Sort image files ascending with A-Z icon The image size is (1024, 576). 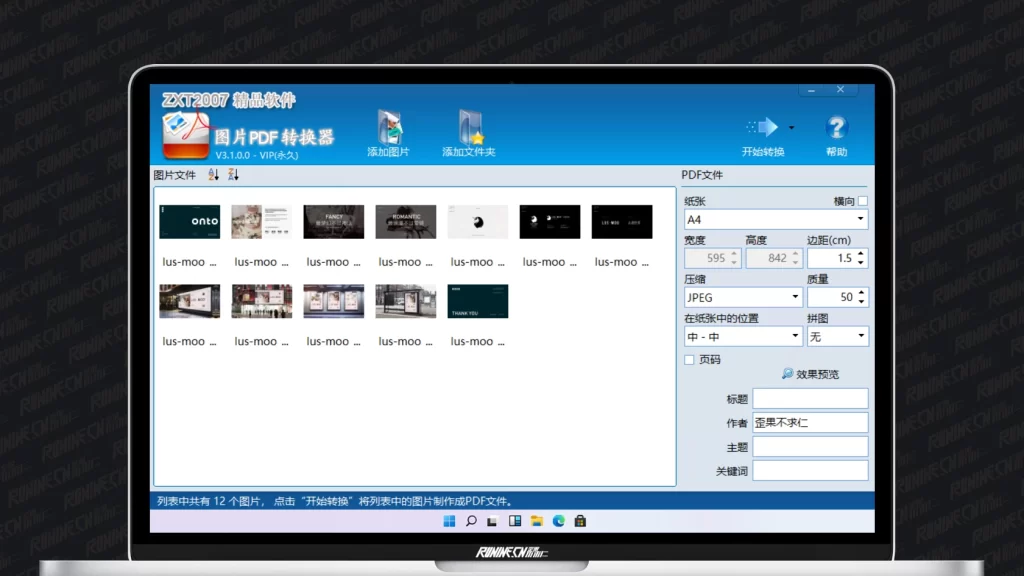coord(213,175)
